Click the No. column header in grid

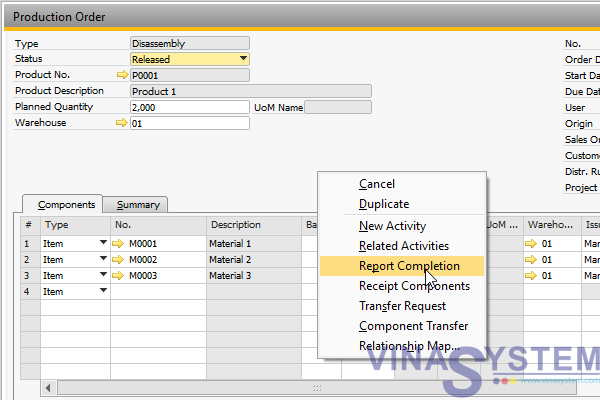pyautogui.click(x=158, y=225)
